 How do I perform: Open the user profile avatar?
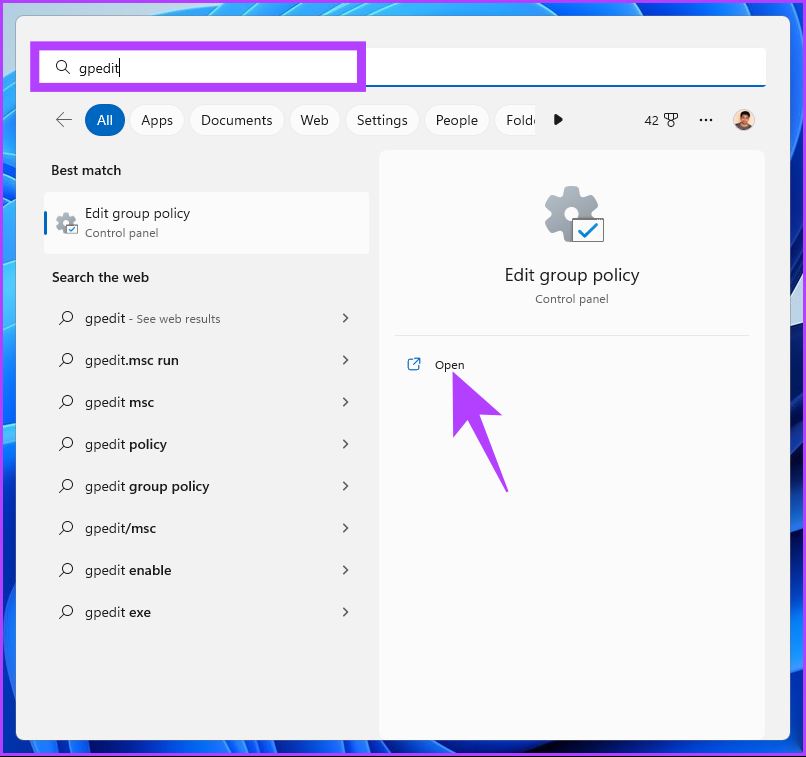click(x=743, y=120)
